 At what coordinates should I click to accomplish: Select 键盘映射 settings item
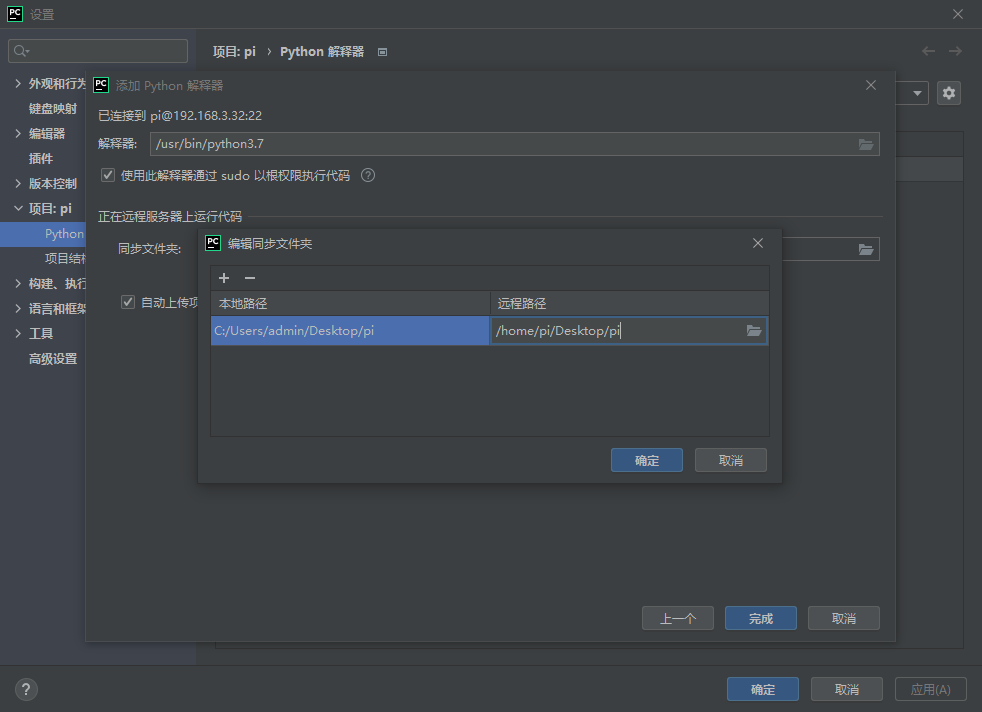52,109
